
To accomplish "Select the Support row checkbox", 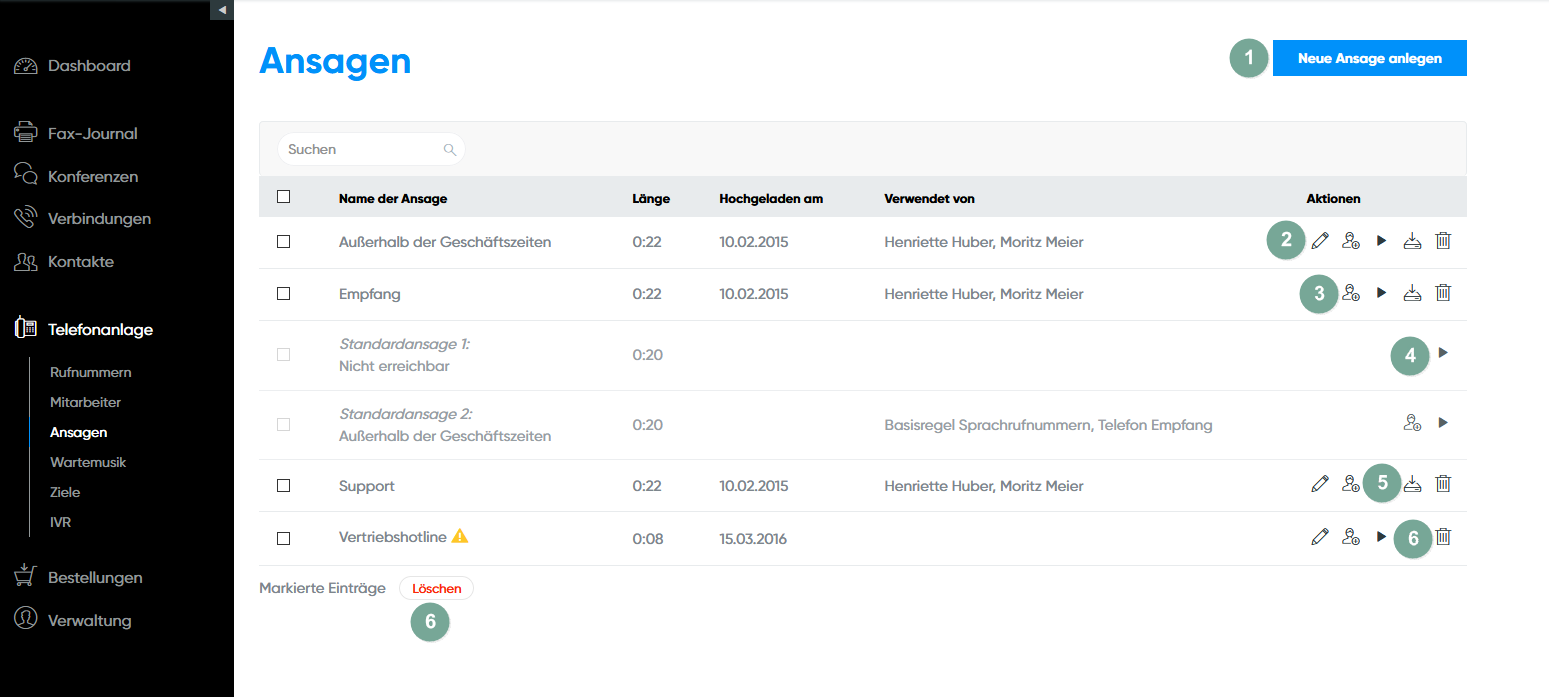I will click(284, 486).
